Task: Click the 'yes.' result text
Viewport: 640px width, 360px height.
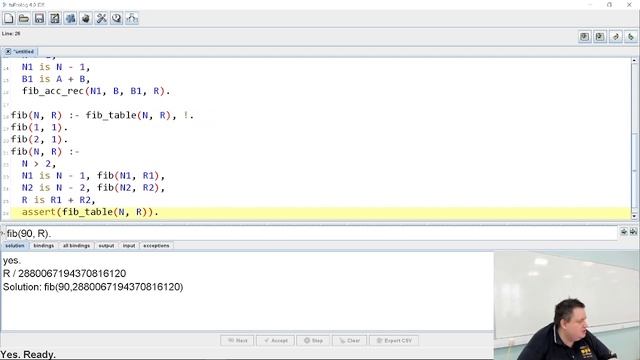Action: [x=11, y=260]
